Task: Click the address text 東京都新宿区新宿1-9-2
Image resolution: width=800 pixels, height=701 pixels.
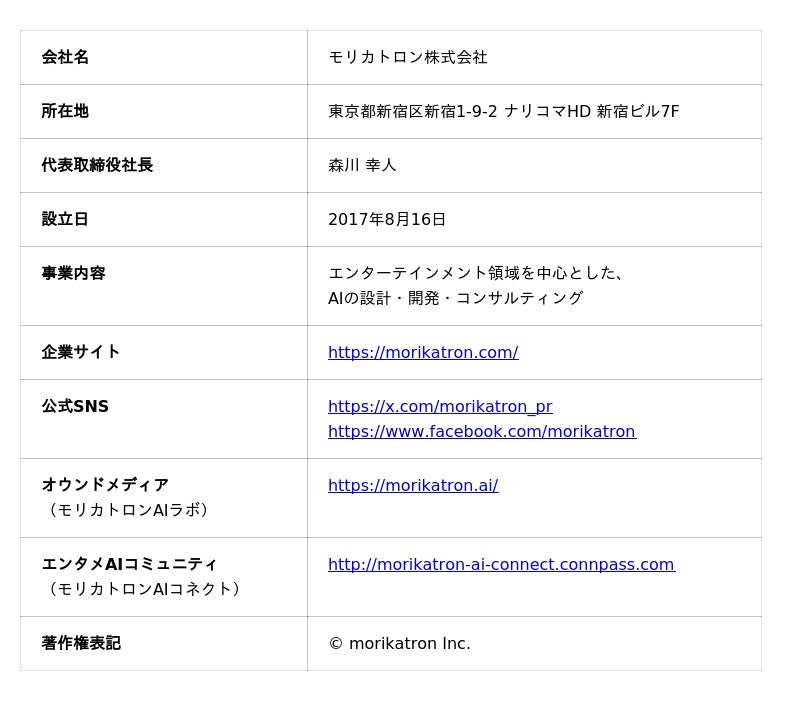Action: click(x=412, y=111)
